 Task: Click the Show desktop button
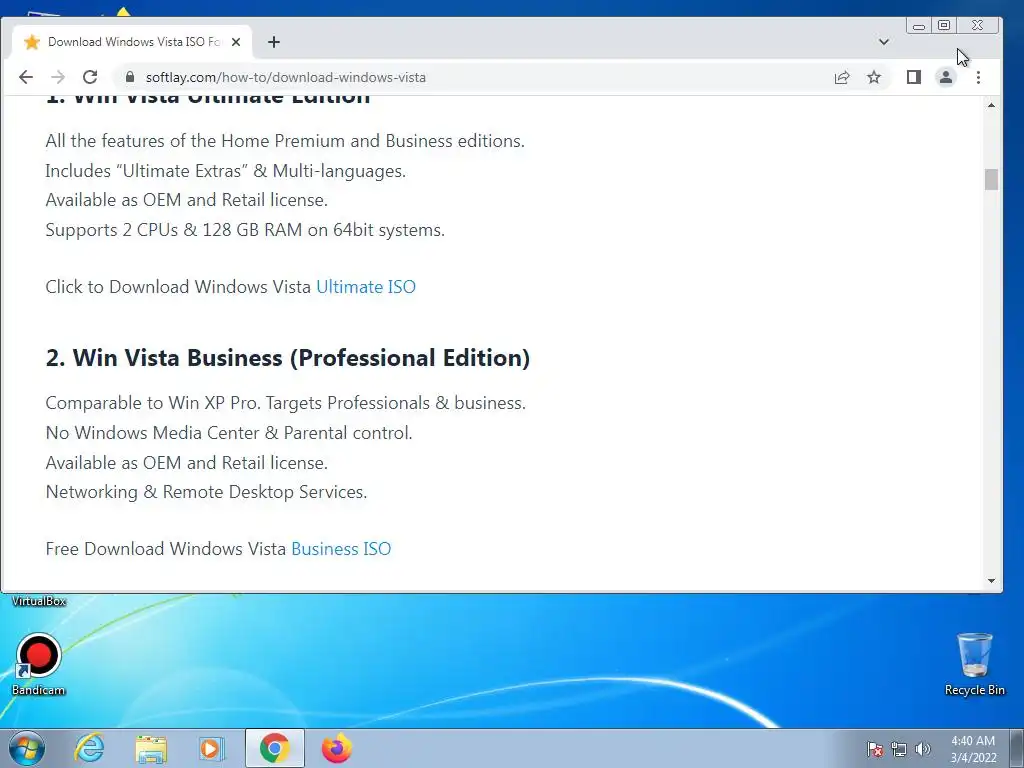click(1016, 748)
